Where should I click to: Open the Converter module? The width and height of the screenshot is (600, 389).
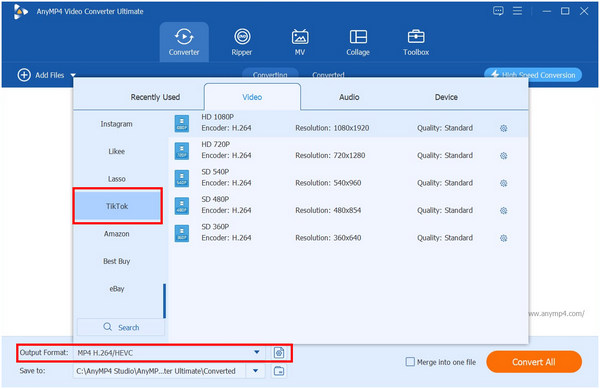point(184,42)
